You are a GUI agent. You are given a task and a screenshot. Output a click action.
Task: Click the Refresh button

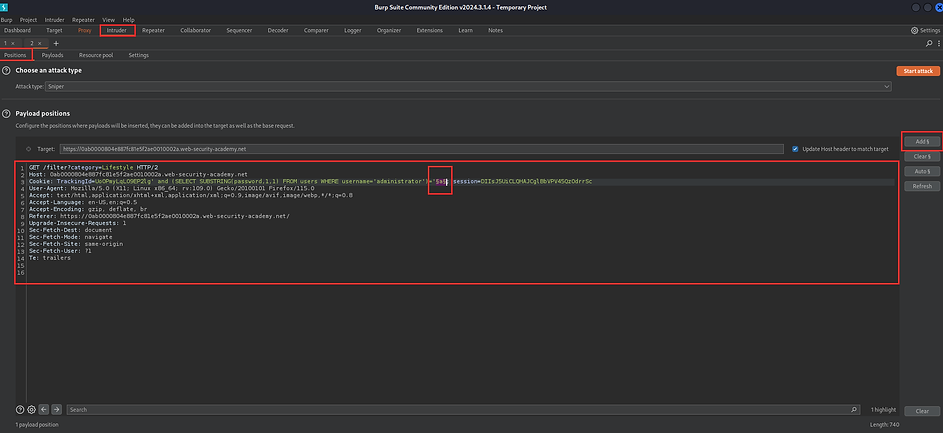coord(923,186)
